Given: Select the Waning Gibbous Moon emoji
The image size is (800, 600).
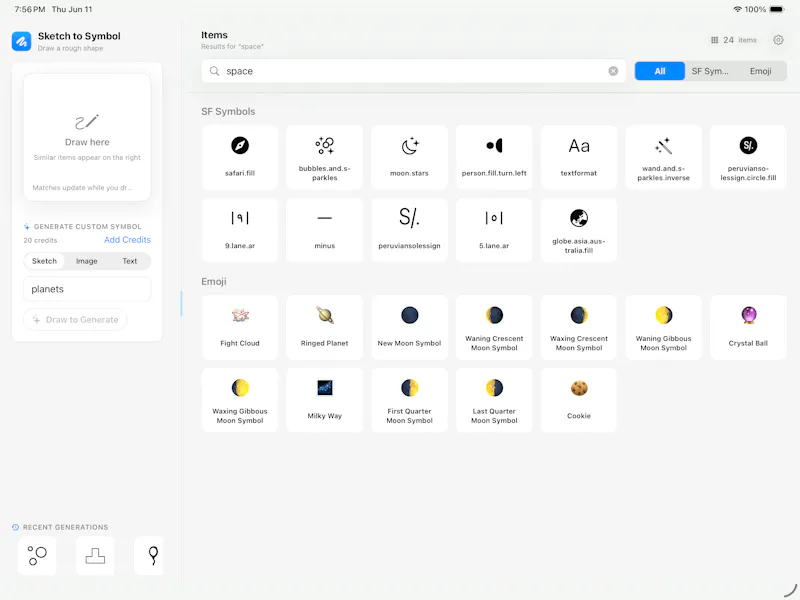Looking at the screenshot, I should 663,328.
